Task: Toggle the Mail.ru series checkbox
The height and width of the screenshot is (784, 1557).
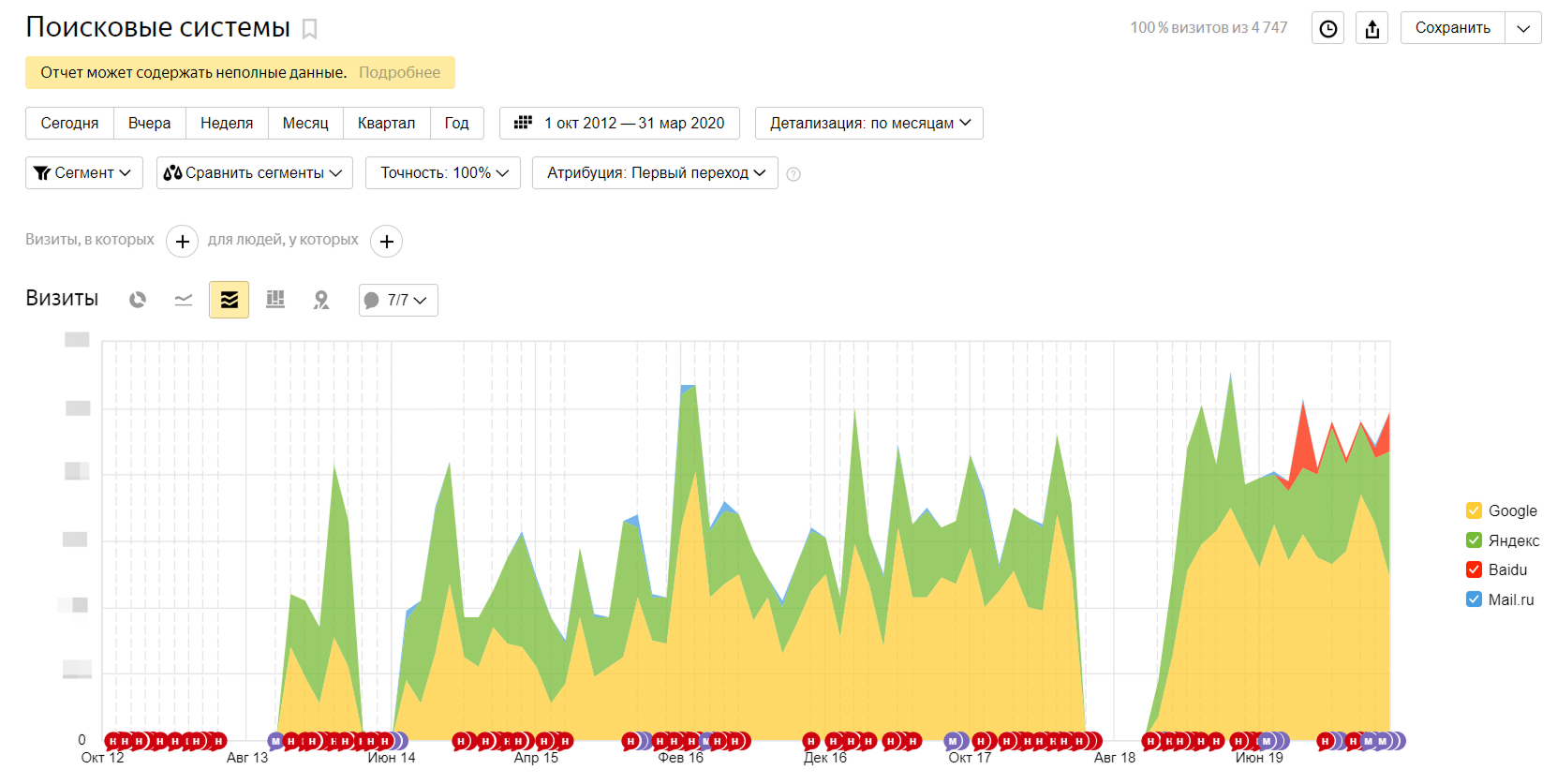Action: pyautogui.click(x=1474, y=599)
